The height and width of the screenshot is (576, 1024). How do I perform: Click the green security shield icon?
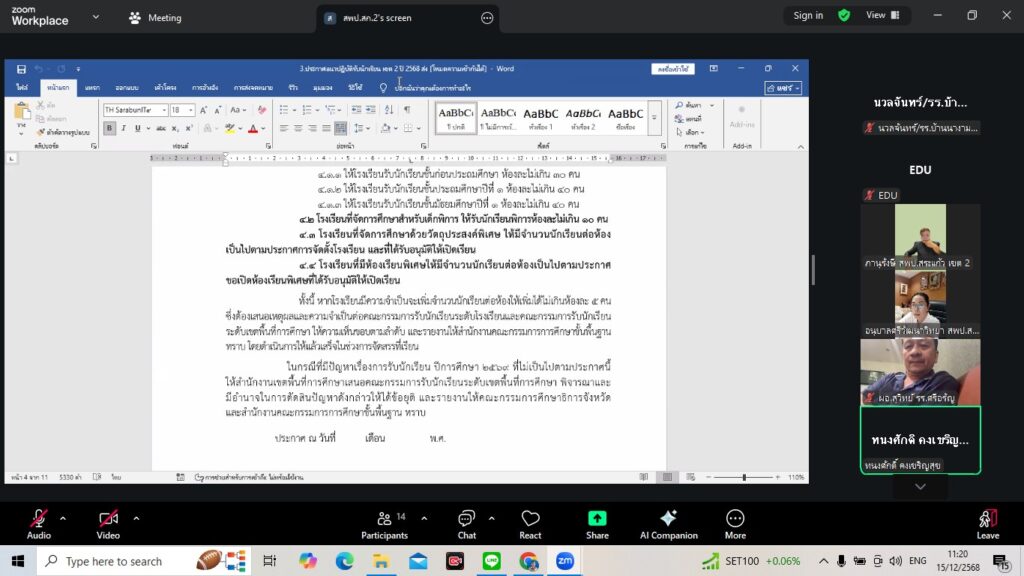(844, 15)
